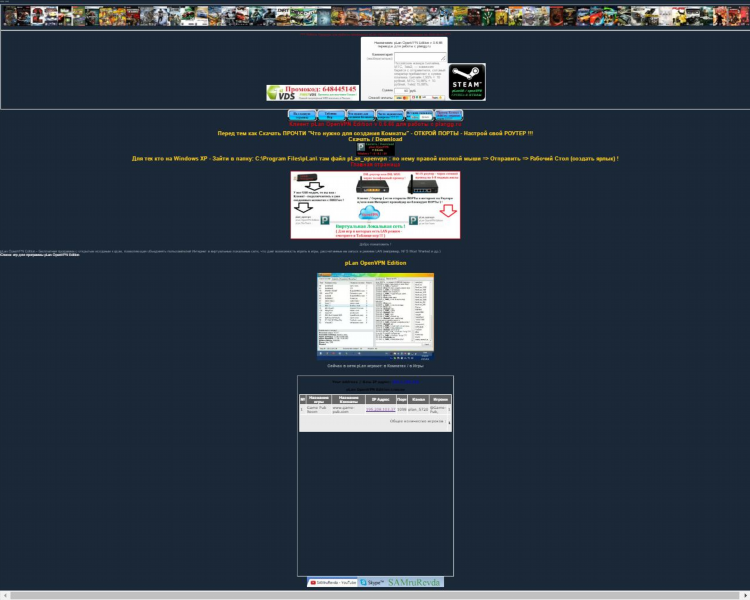Click the horizontal scrollbar track
This screenshot has height=600, width=750.
click(375, 596)
